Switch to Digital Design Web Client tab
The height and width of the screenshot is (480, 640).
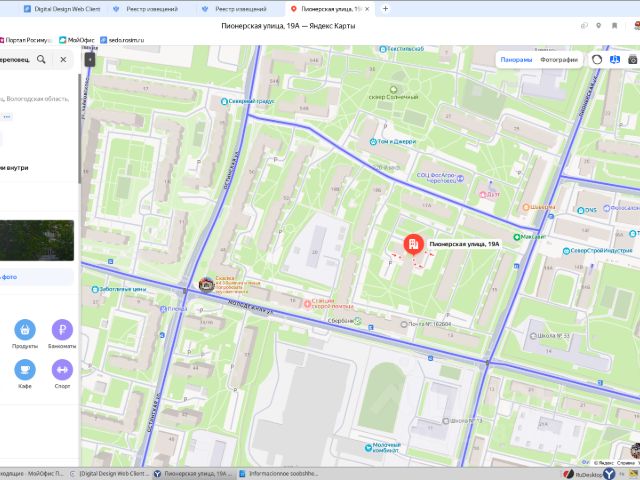62,9
